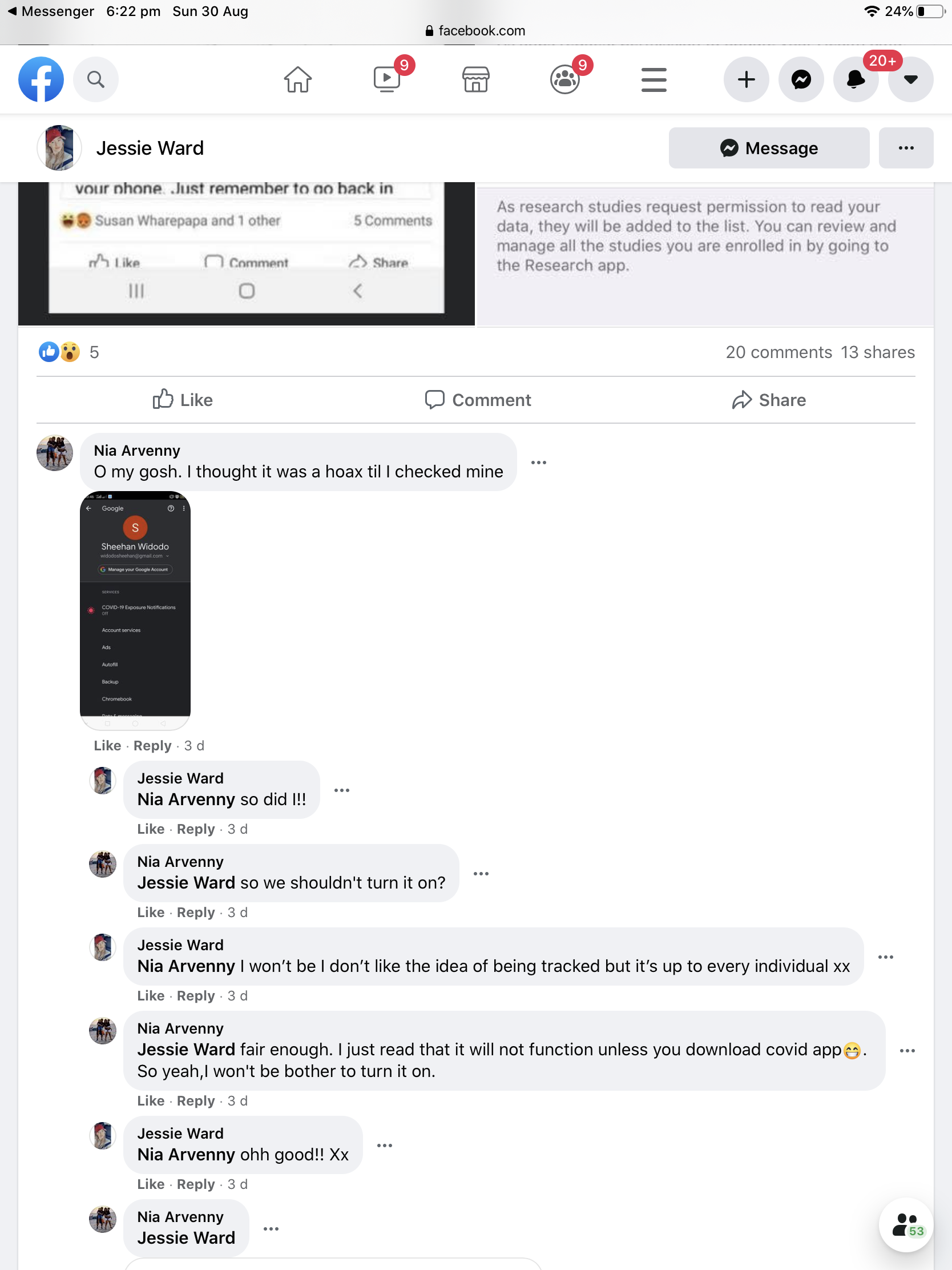View the 20 comments link

[x=778, y=352]
